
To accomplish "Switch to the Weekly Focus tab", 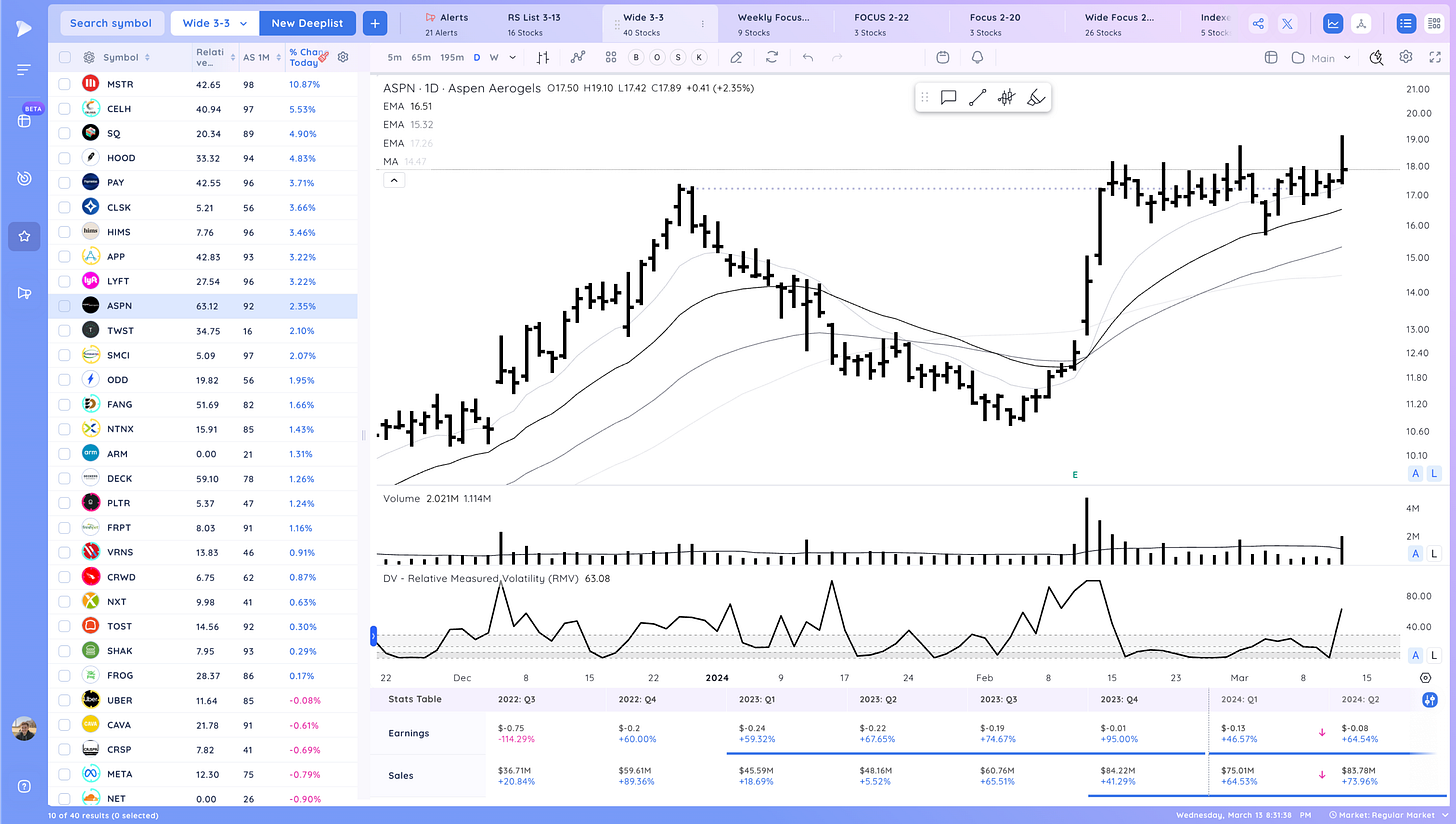I will pyautogui.click(x=772, y=24).
